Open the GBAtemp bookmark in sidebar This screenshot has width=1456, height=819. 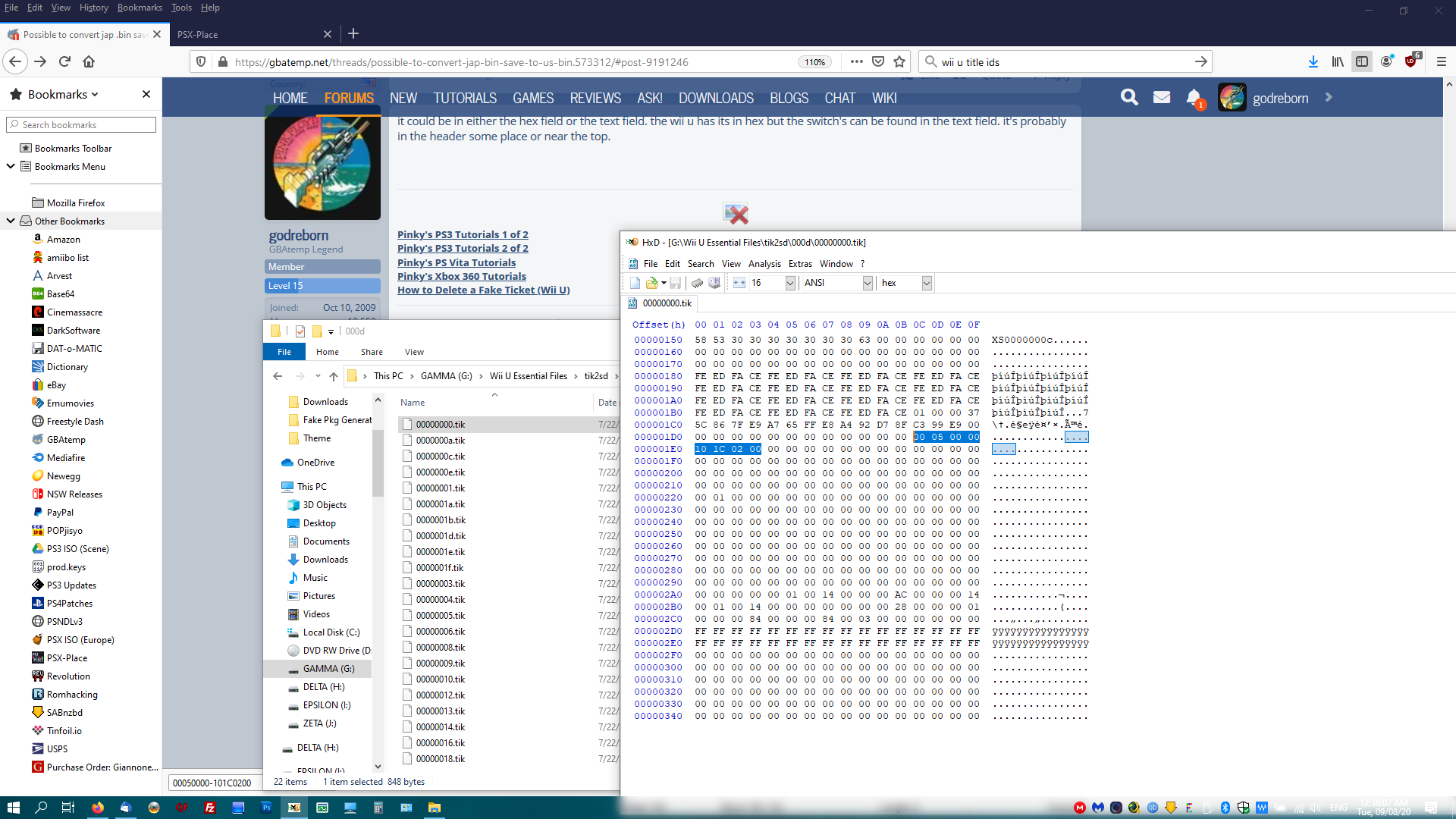[66, 440]
